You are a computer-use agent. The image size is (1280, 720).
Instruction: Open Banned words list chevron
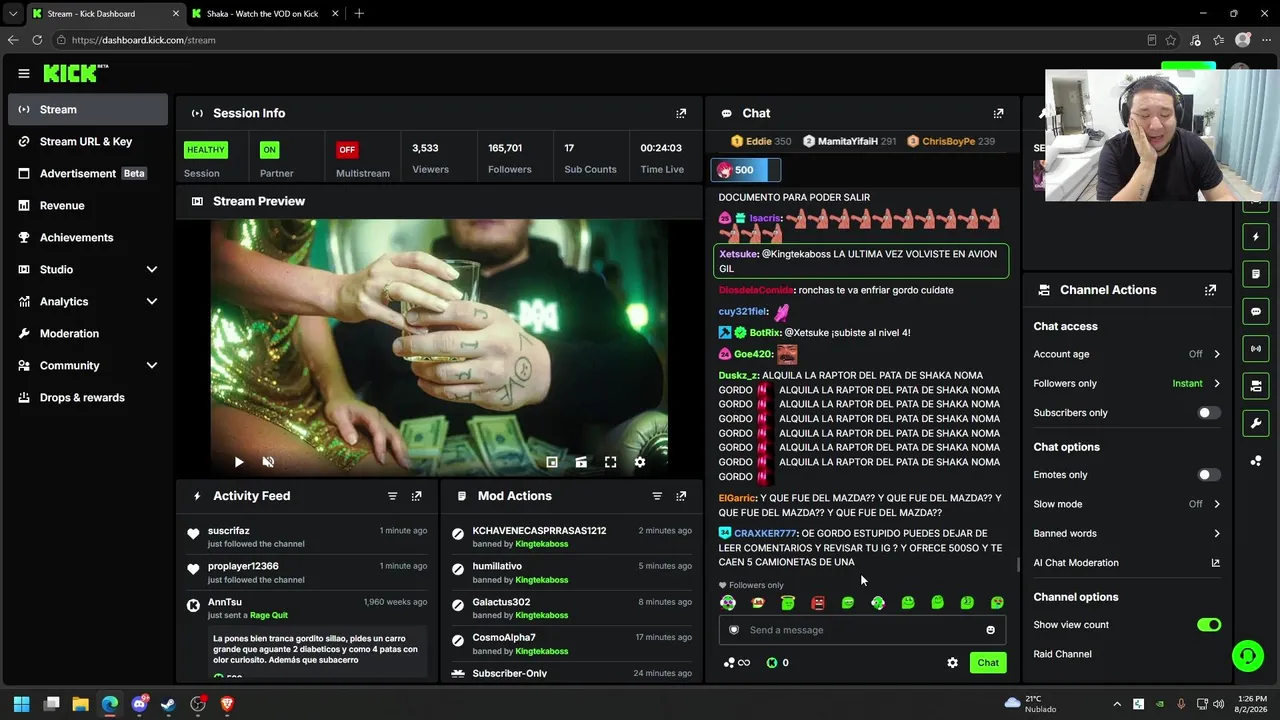[1217, 534]
